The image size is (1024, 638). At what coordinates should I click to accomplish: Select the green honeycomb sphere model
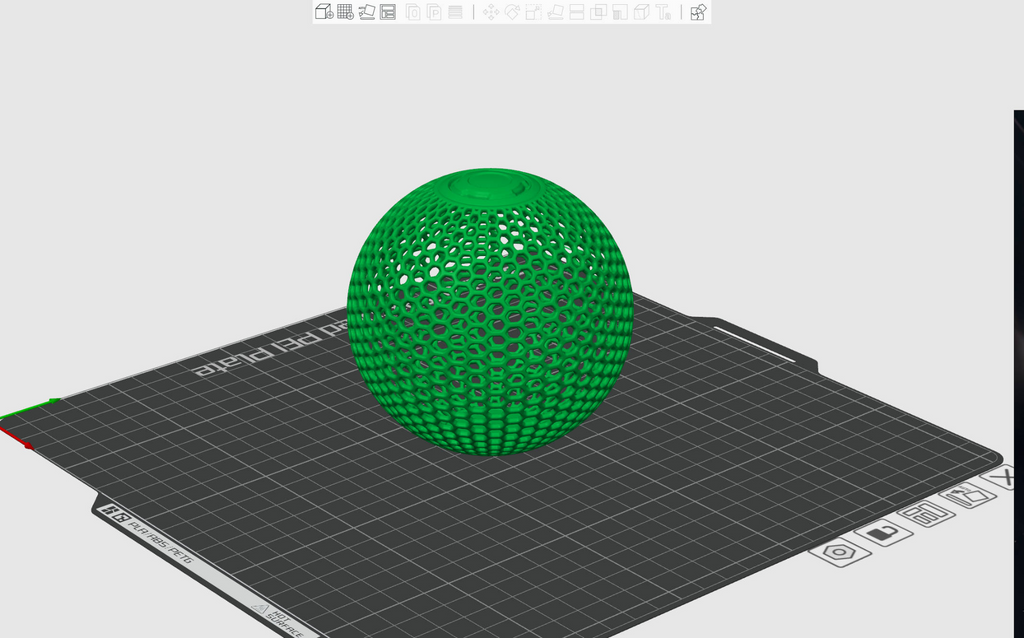click(x=490, y=312)
